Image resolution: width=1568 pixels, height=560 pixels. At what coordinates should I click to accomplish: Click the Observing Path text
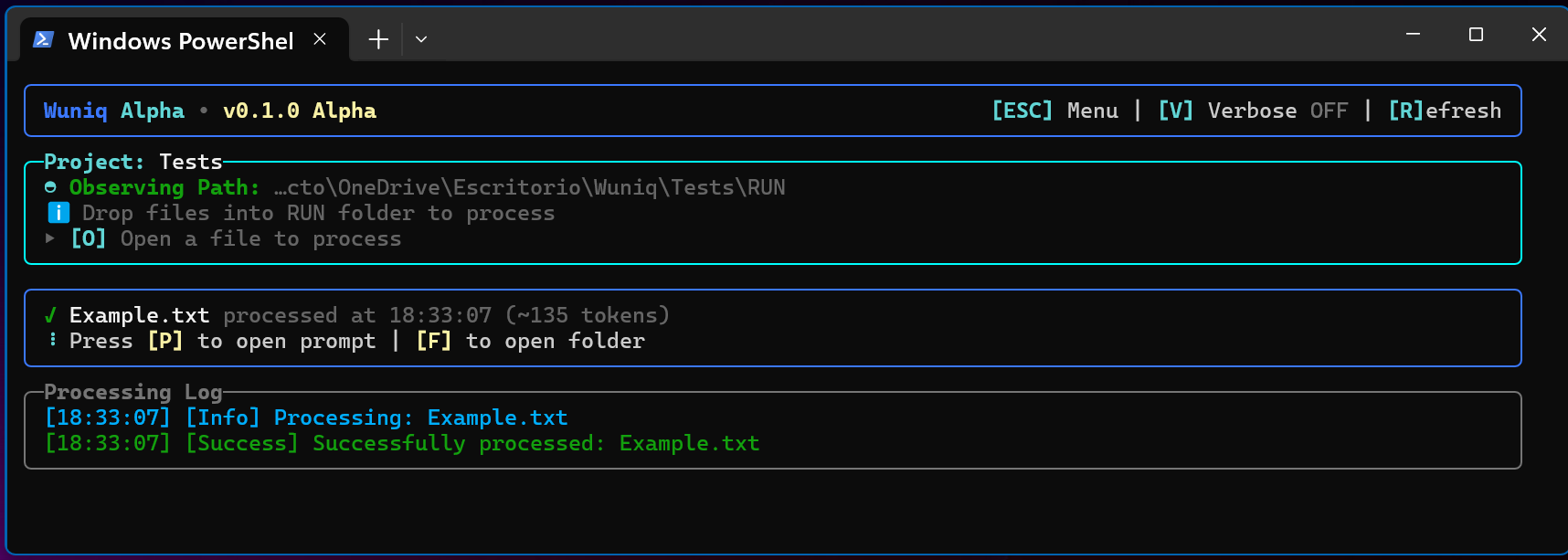coord(164,187)
